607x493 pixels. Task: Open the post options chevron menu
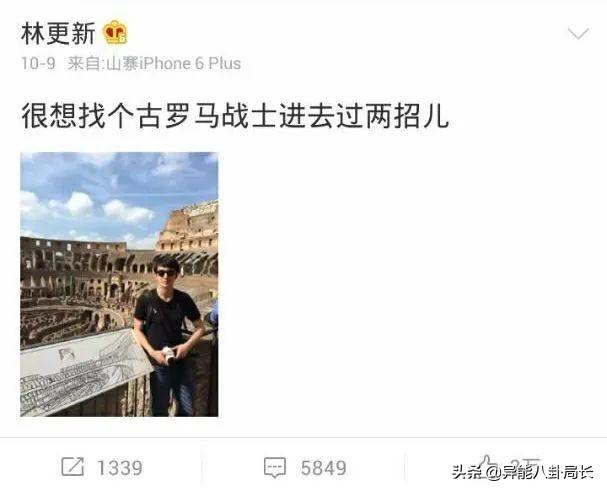(x=578, y=34)
